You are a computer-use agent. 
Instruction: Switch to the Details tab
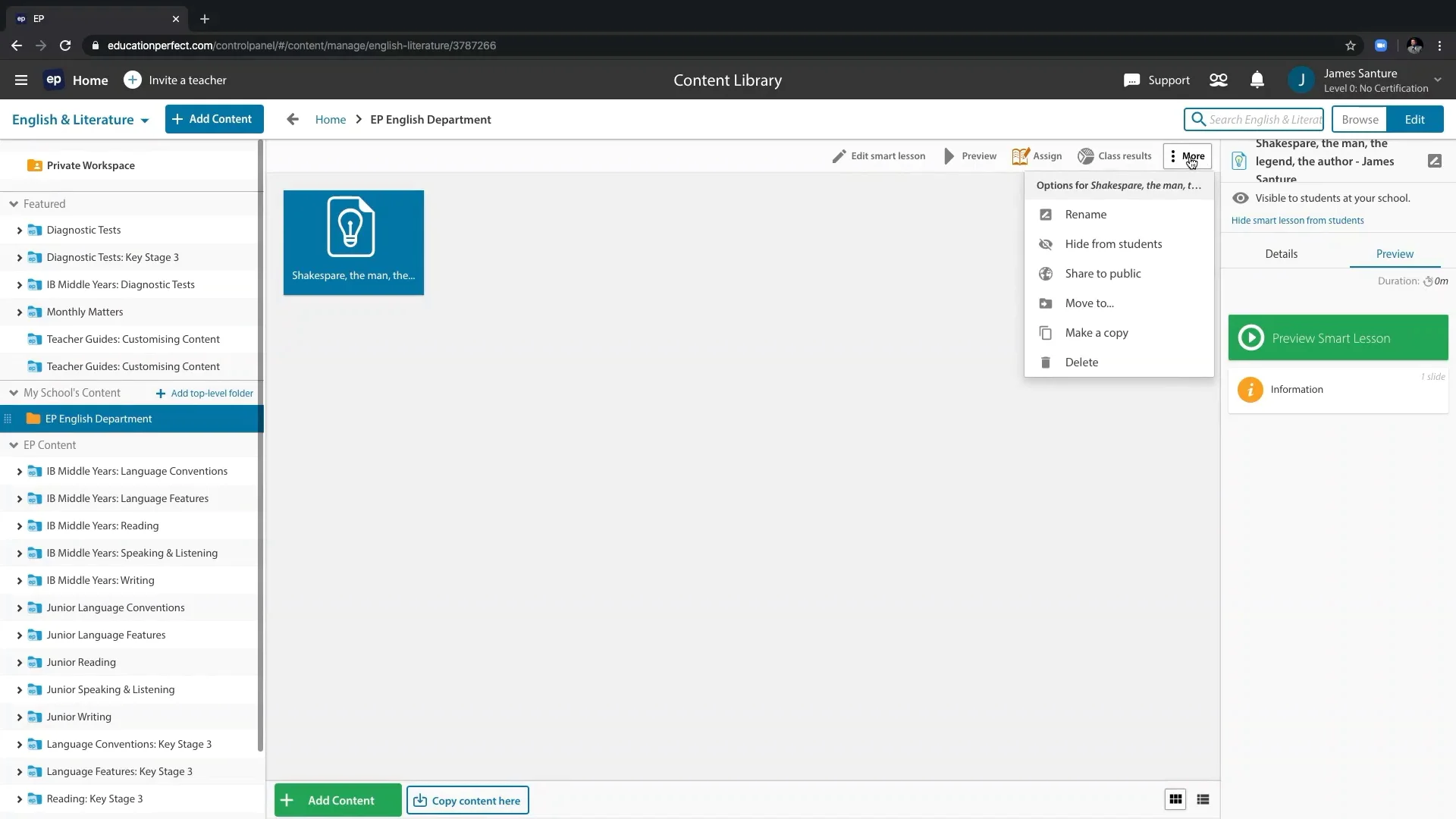point(1282,254)
